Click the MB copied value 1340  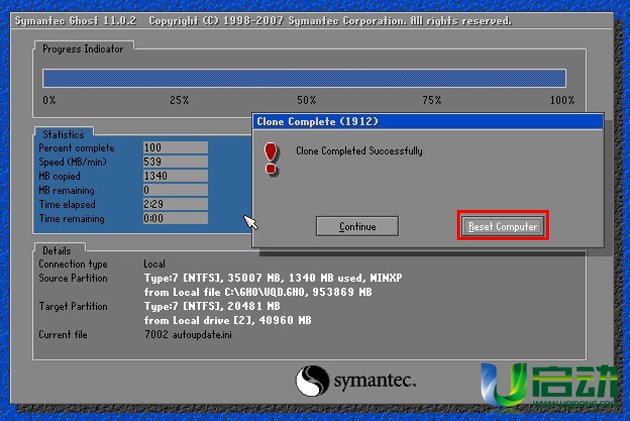pos(174,175)
